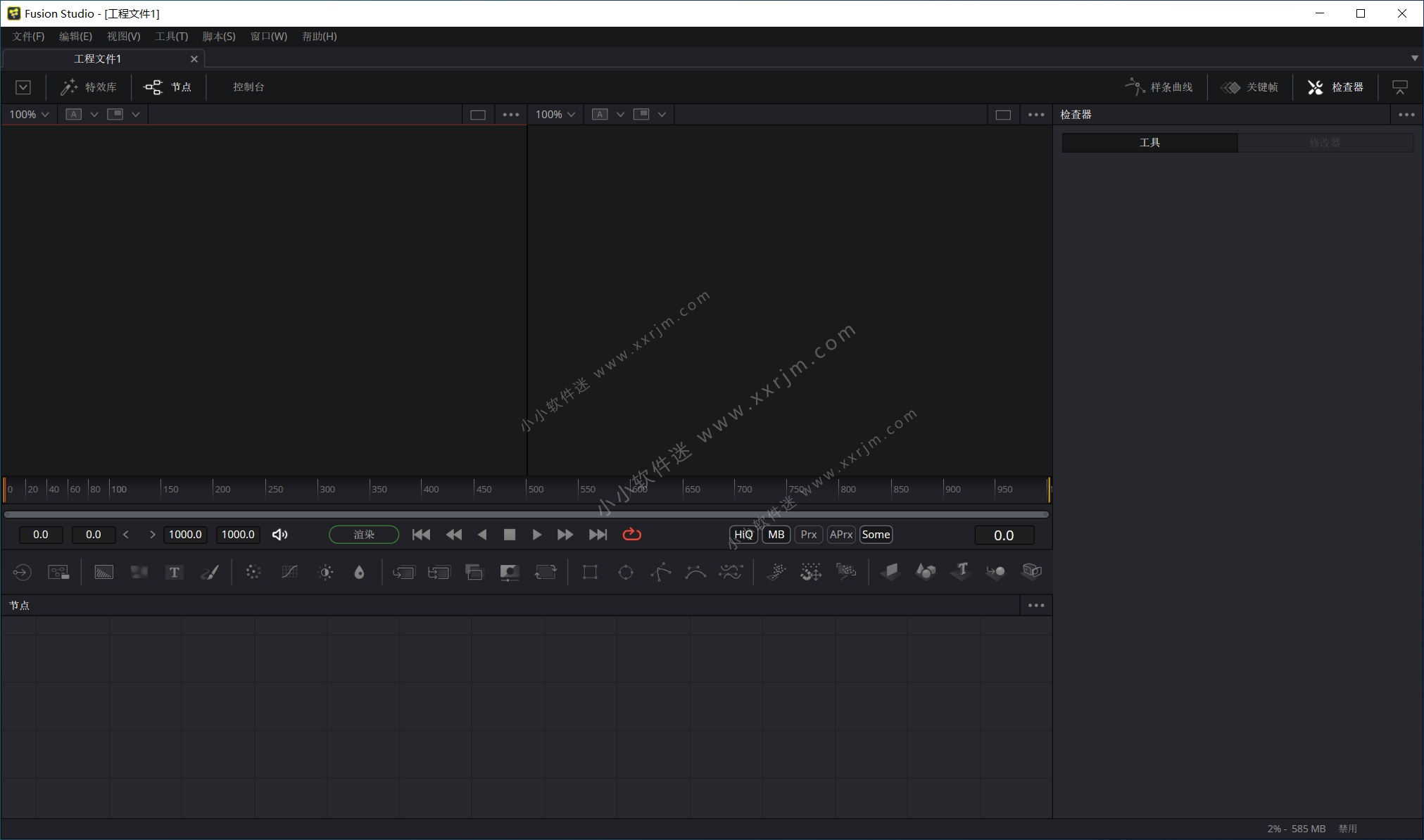1424x840 pixels.
Task: Select the Rectangle mask tool
Action: [590, 572]
